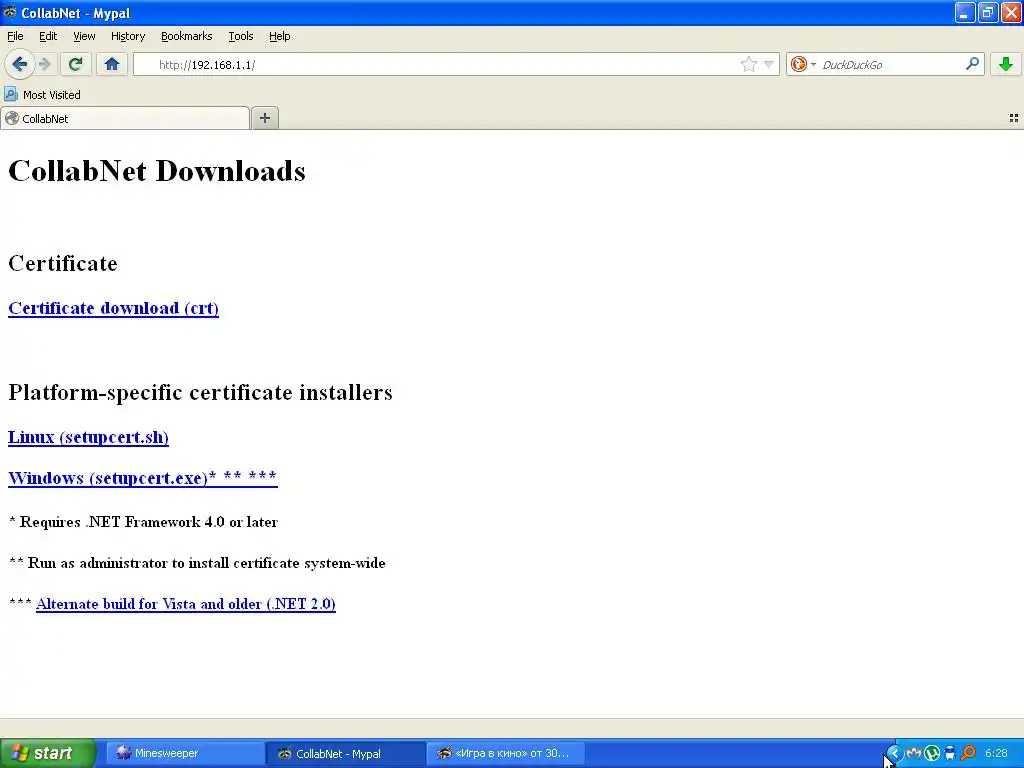
Task: Open the Bookmarks menu
Action: (x=187, y=36)
